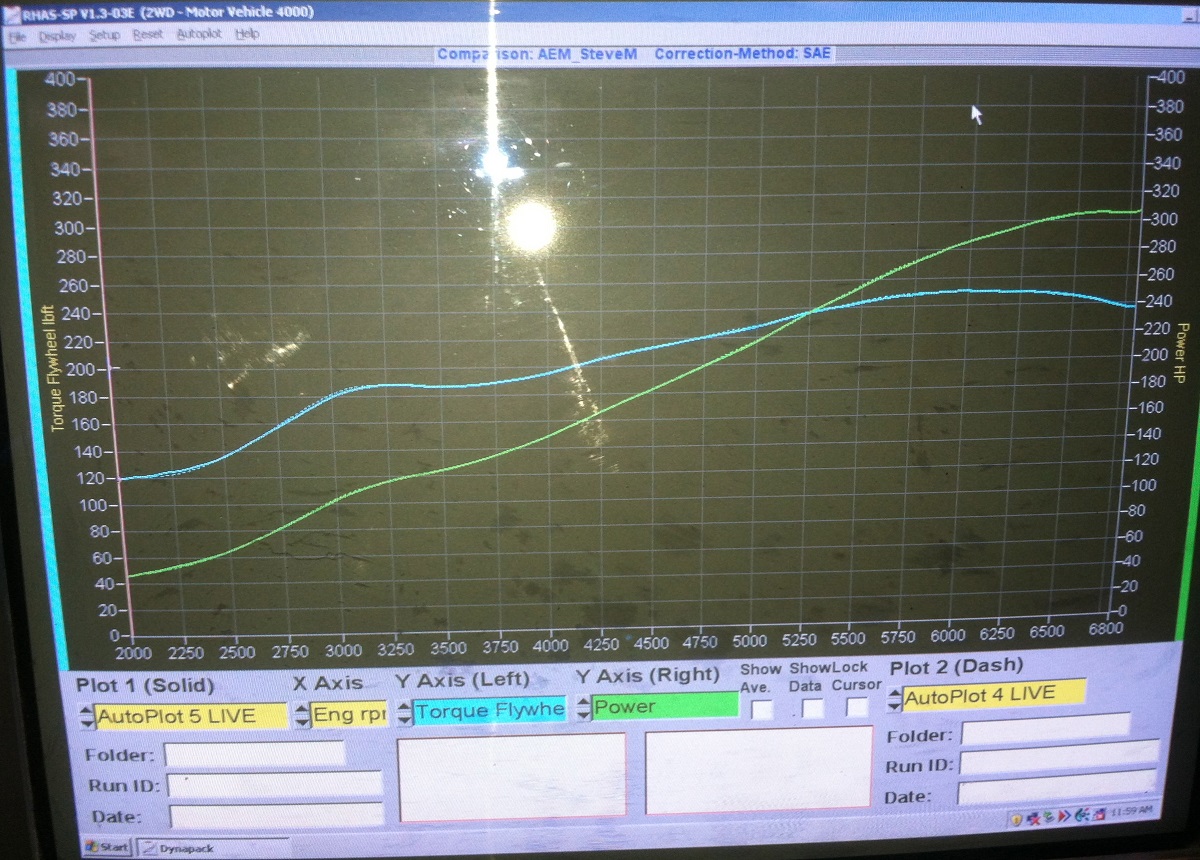Click the 2000 rpm axis tick label
Image resolution: width=1200 pixels, height=860 pixels.
(132, 652)
